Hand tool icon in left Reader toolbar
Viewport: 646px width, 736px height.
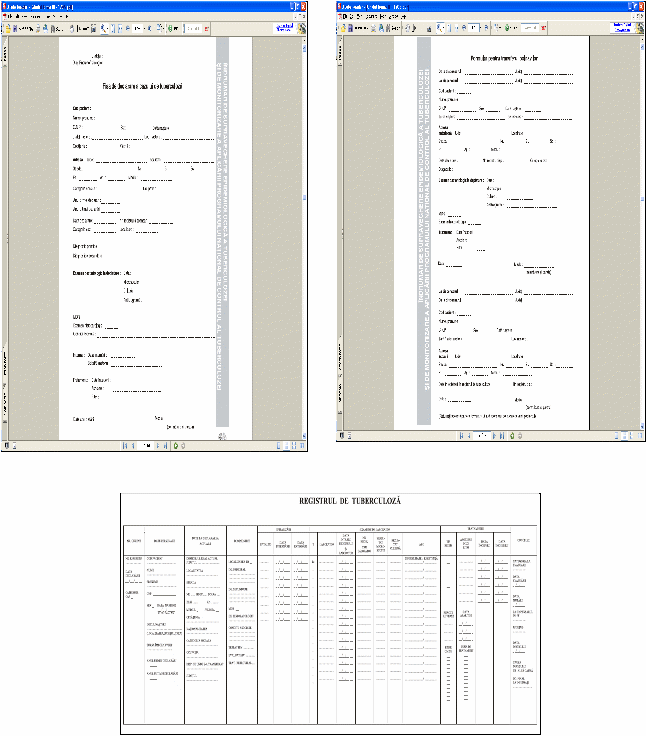tap(72, 29)
